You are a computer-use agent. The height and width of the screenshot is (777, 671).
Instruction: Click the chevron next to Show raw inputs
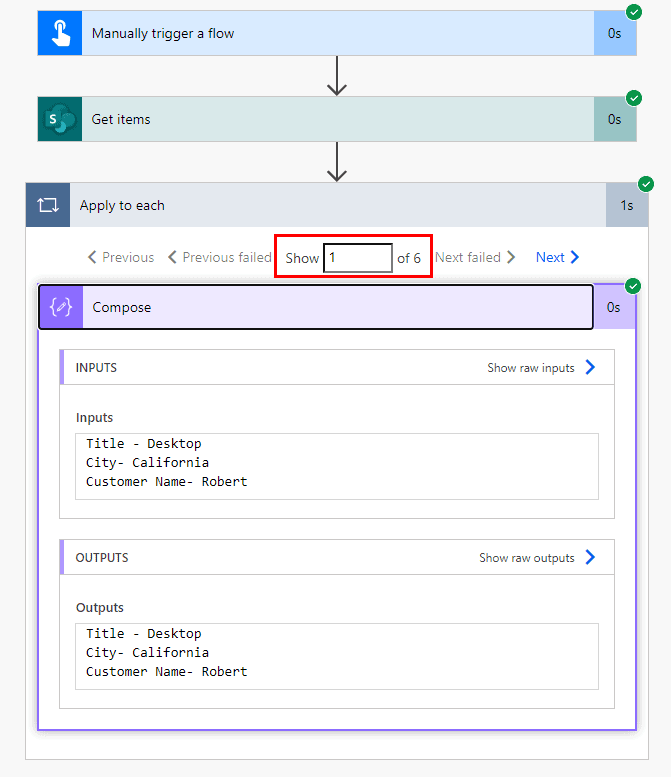pos(590,367)
